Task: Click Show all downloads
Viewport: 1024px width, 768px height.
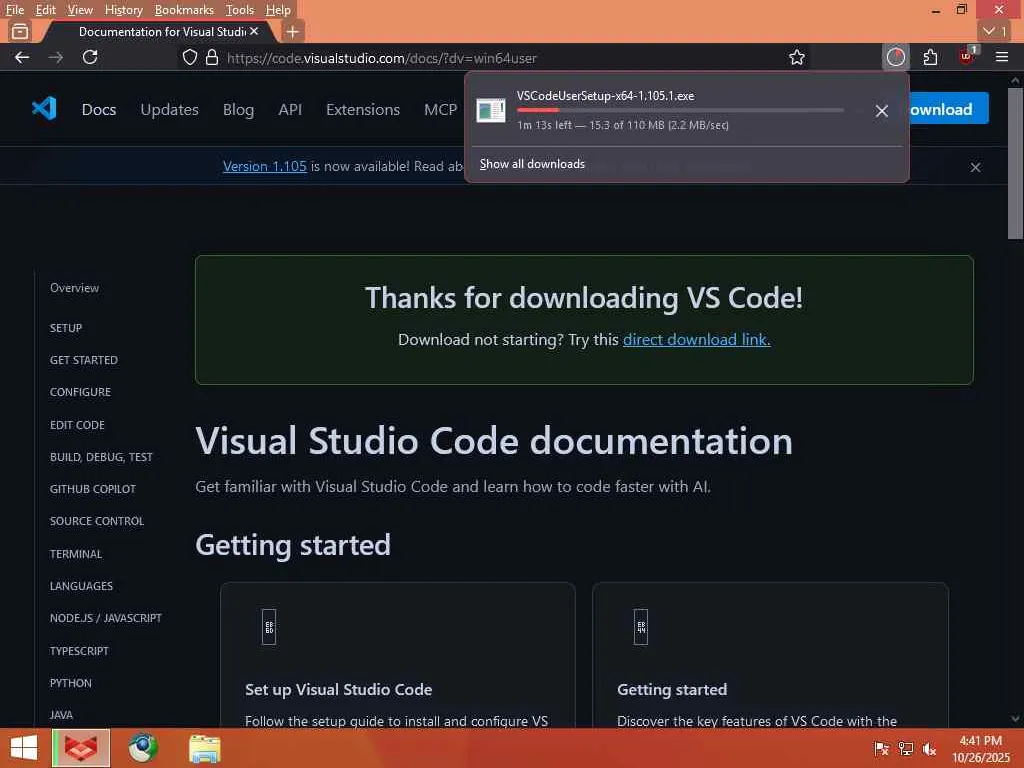Action: (532, 164)
